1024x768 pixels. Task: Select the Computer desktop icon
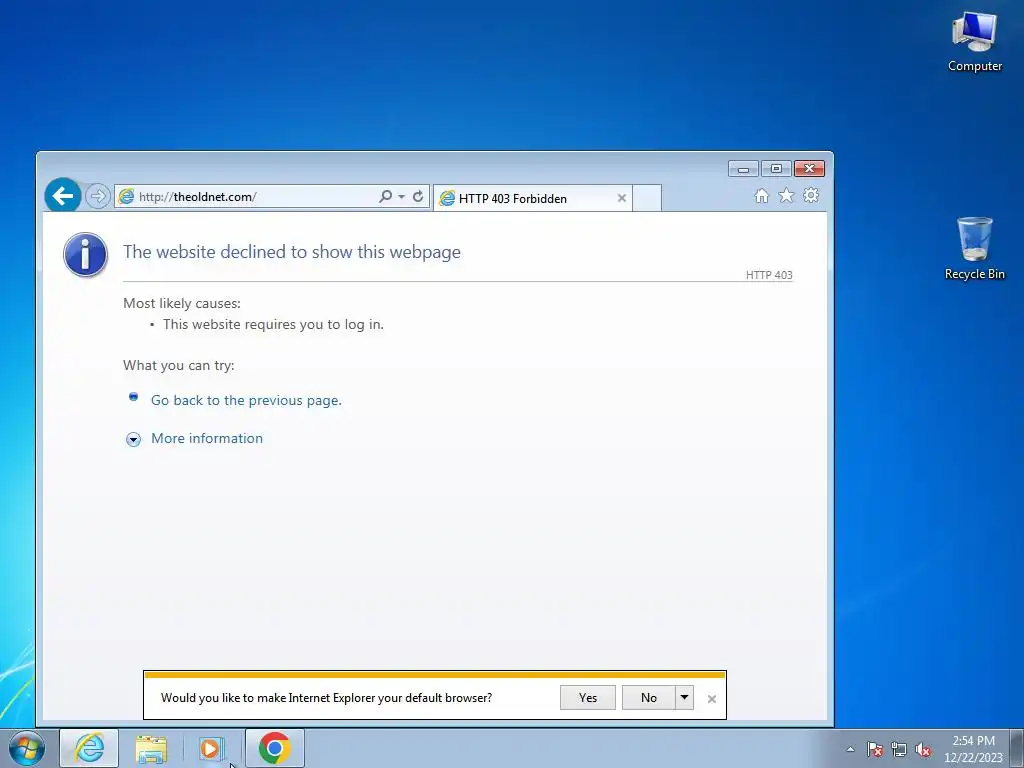click(x=974, y=42)
